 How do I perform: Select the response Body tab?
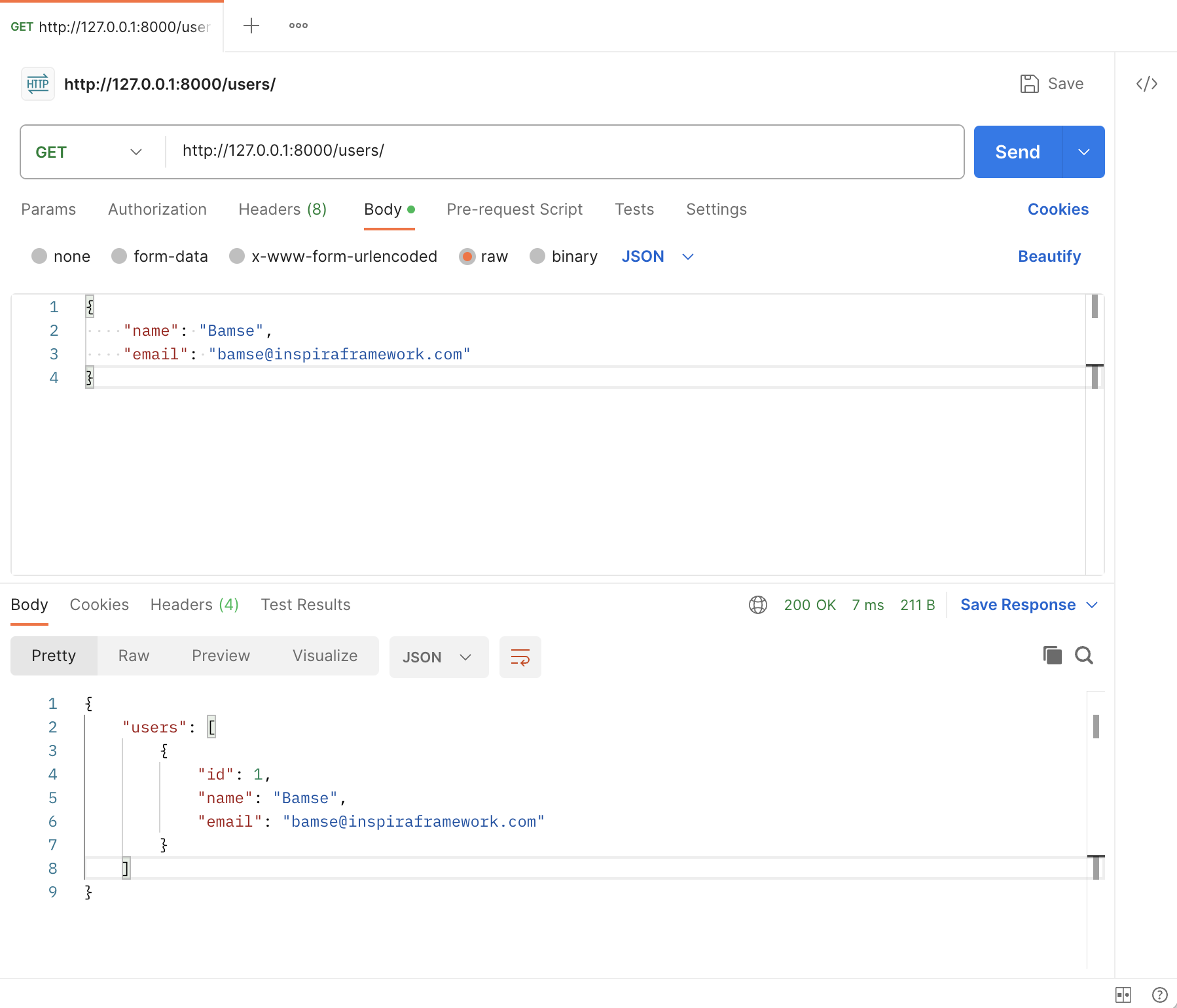pyautogui.click(x=29, y=605)
